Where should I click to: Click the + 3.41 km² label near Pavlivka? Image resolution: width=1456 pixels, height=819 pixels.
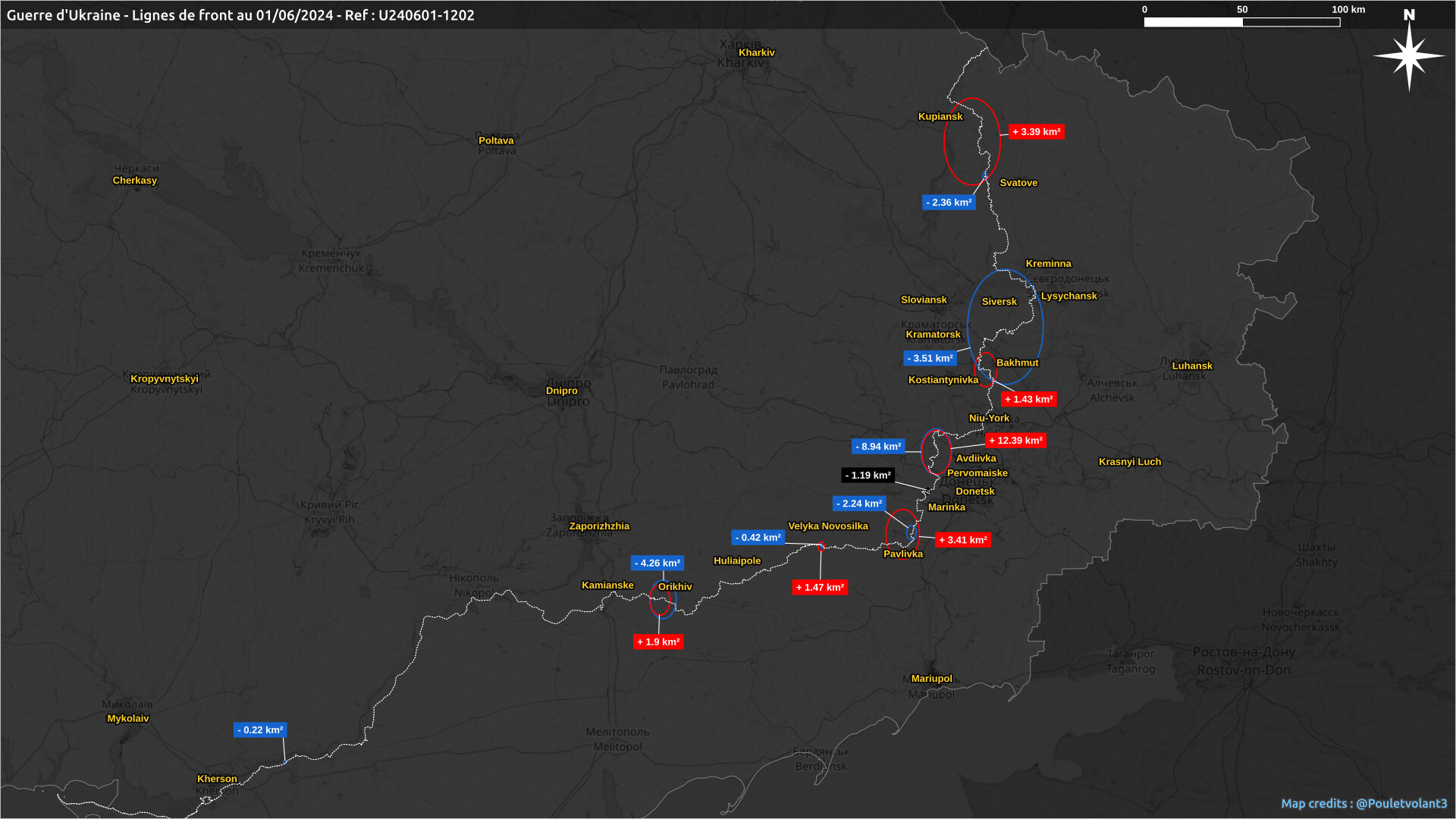coord(963,540)
